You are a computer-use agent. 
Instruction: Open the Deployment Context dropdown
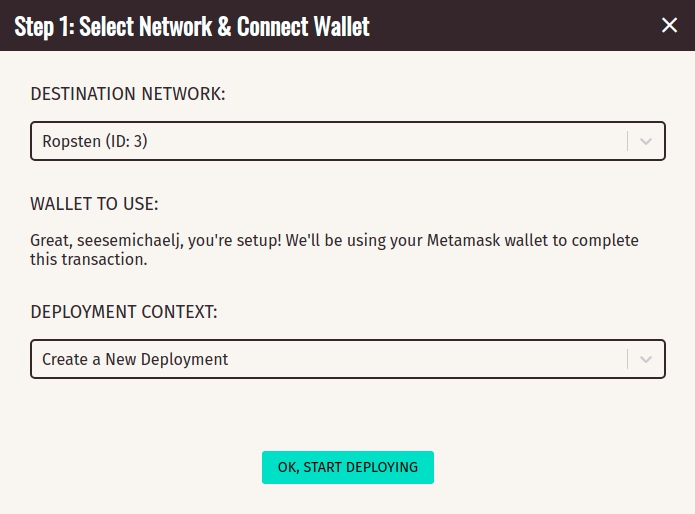(348, 359)
